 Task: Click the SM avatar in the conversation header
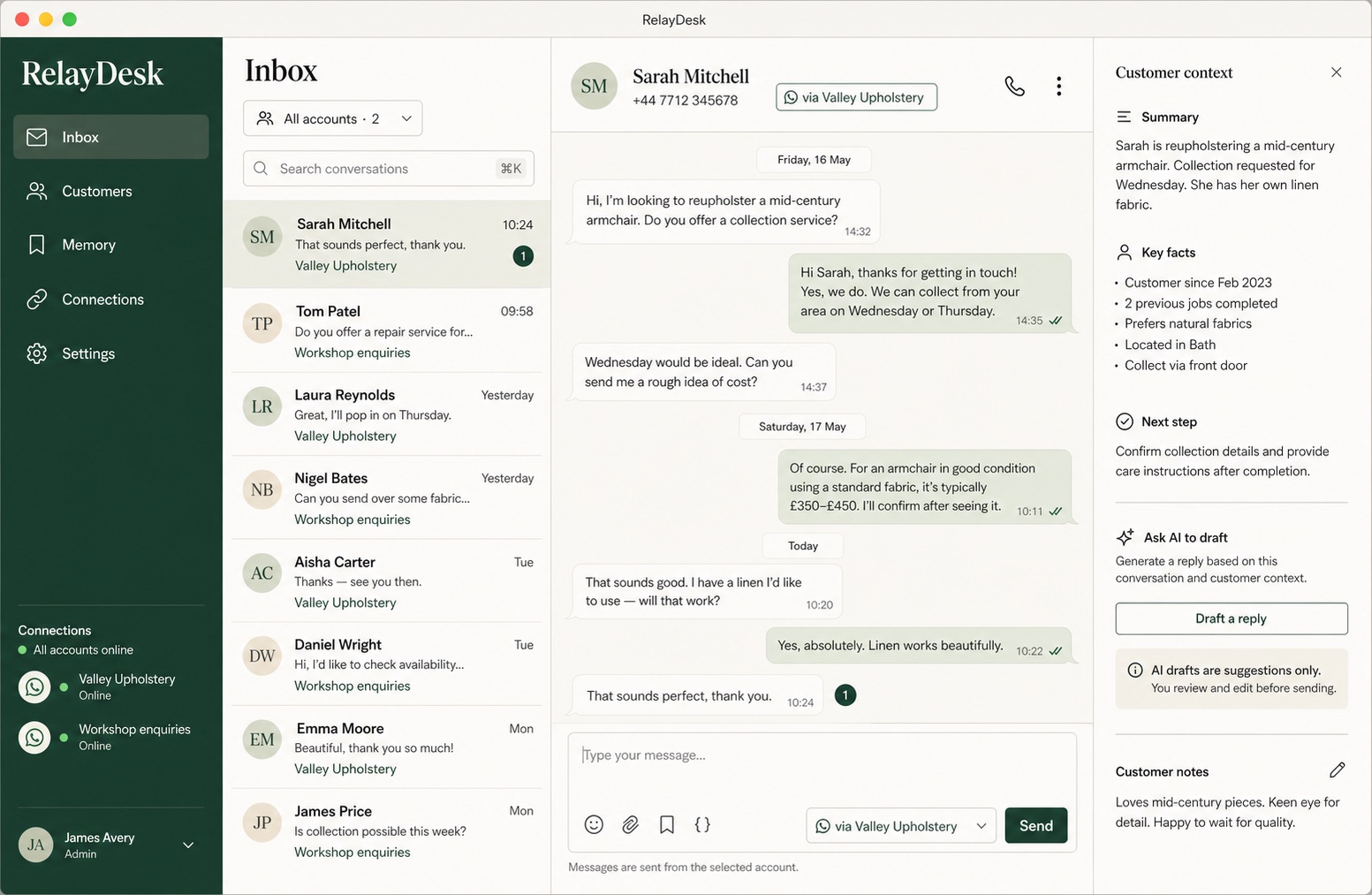point(594,86)
